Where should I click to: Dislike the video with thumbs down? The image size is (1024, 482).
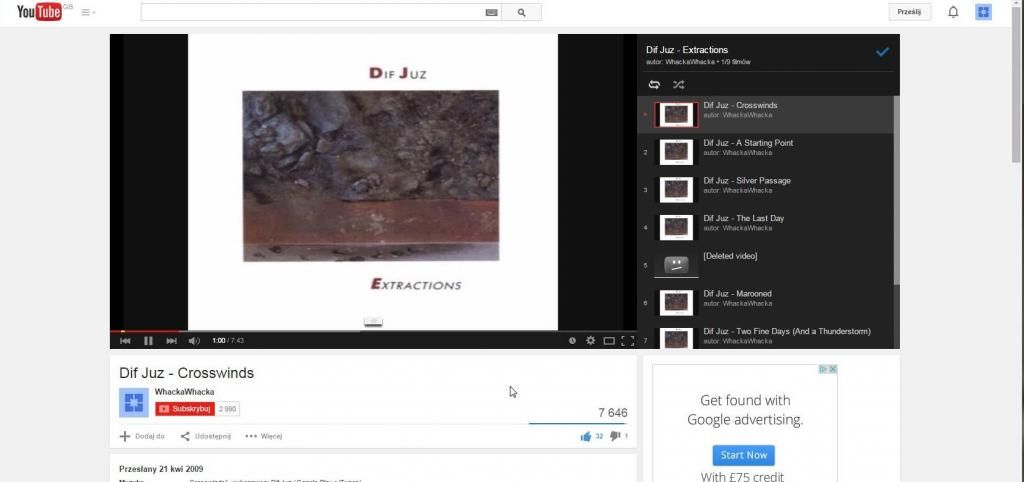(615, 436)
